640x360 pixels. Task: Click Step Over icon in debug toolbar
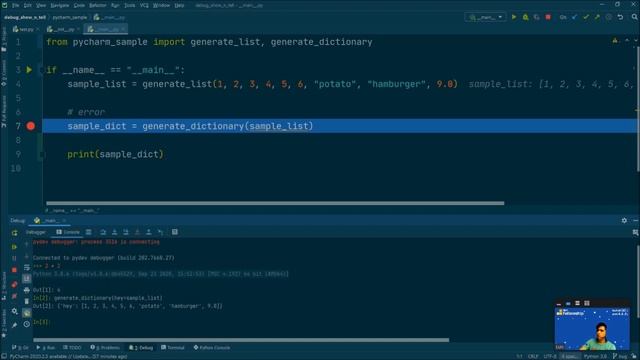103,232
